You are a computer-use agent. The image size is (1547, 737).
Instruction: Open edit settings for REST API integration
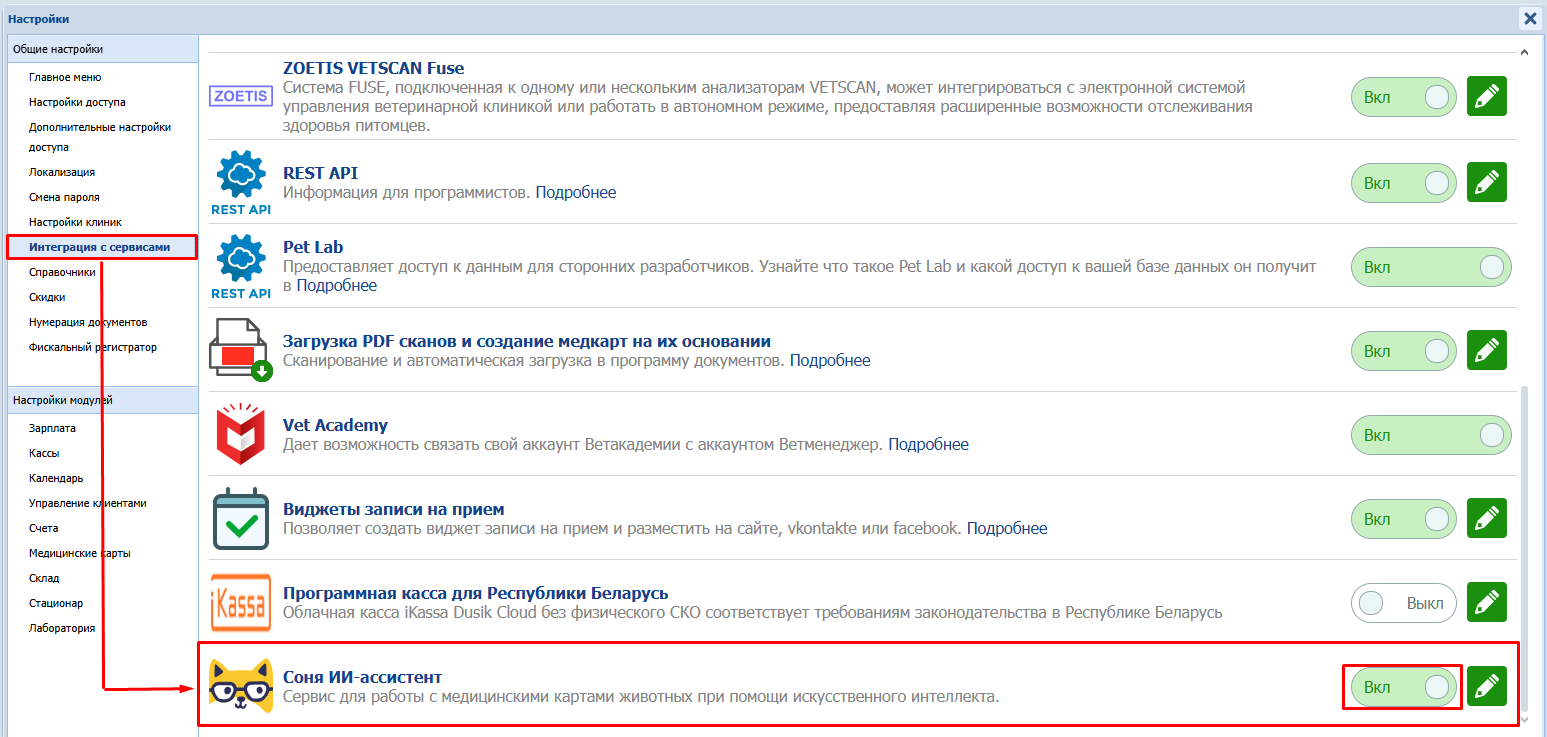(x=1486, y=183)
